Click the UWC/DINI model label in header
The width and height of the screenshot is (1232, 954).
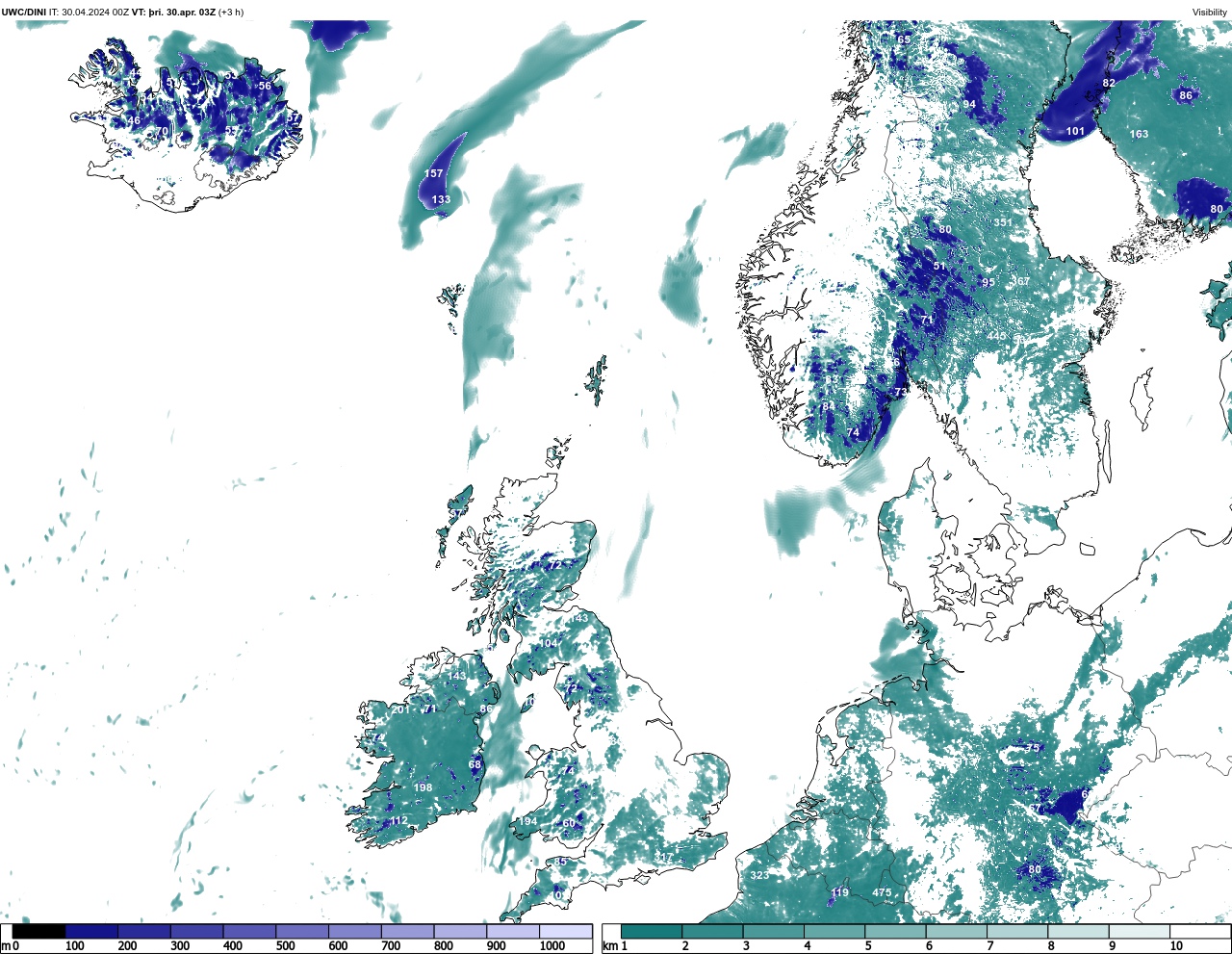click(23, 13)
